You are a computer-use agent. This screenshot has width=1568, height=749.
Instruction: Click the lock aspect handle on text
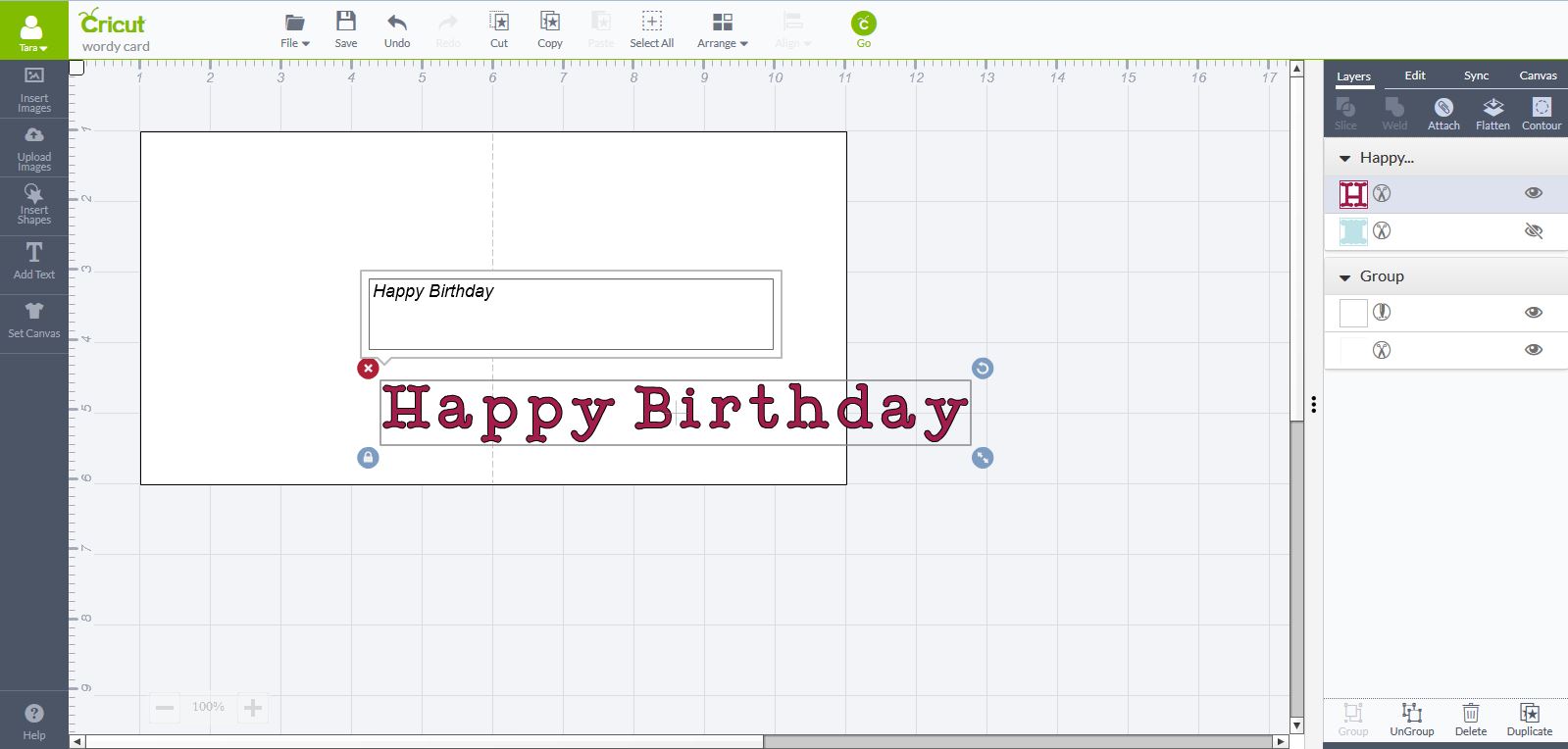click(368, 458)
